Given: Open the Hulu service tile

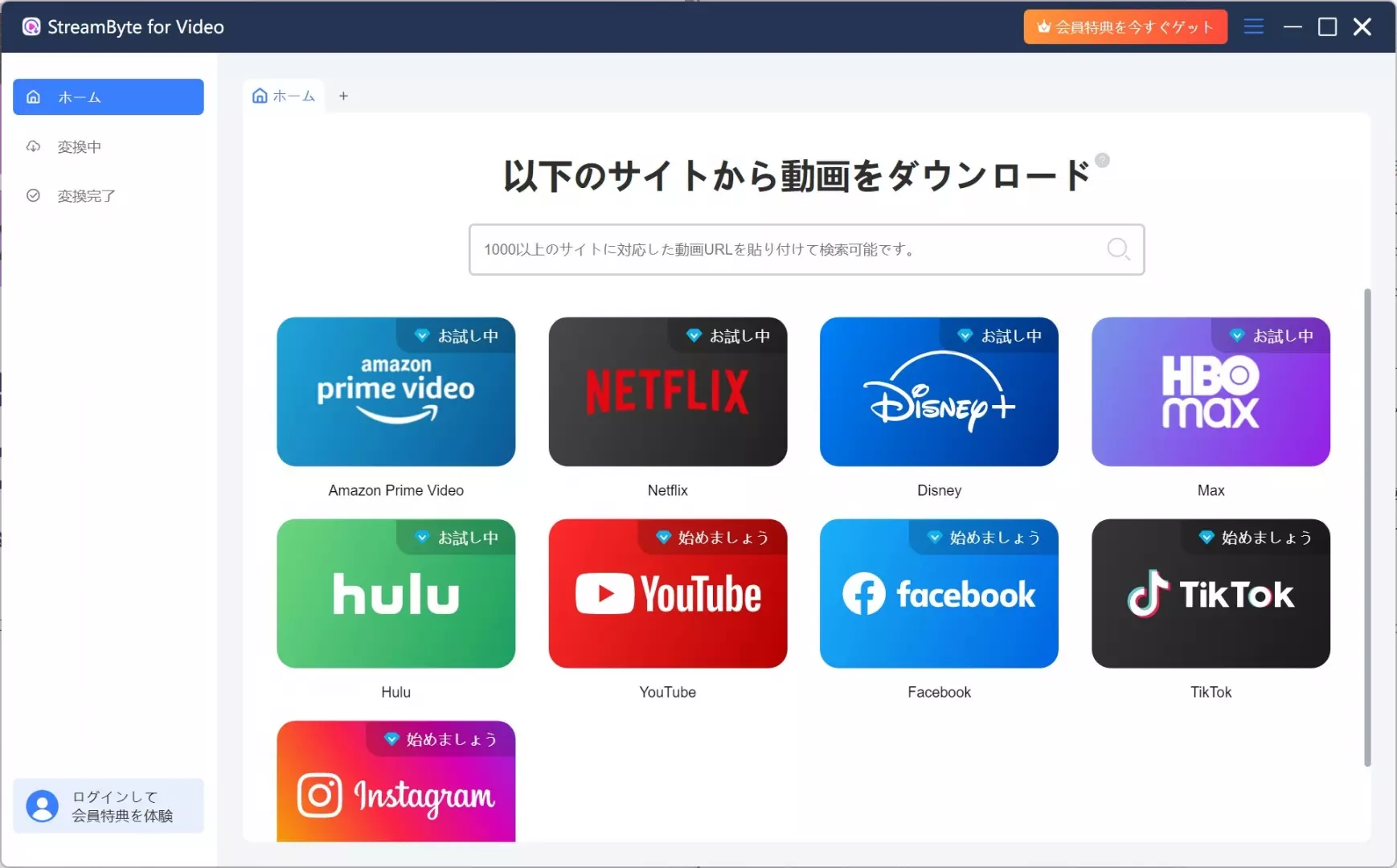Looking at the screenshot, I should tap(395, 593).
